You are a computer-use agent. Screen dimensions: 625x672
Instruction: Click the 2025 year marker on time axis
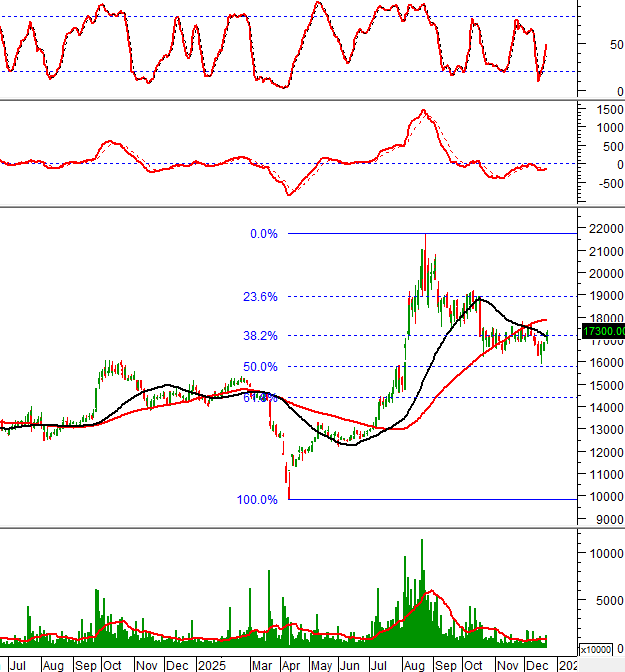[212, 664]
